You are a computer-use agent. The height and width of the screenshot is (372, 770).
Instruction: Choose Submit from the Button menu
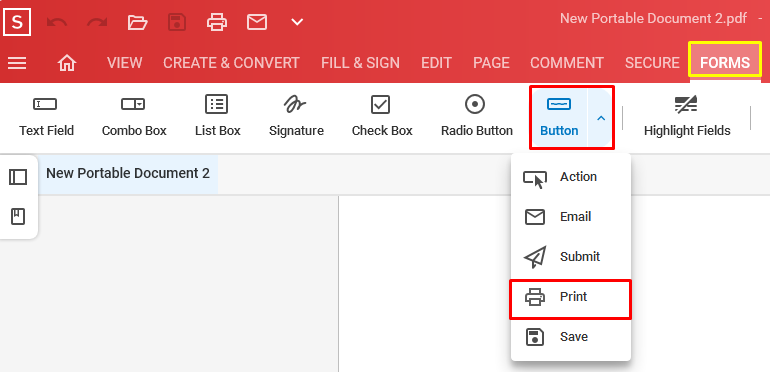tap(571, 257)
